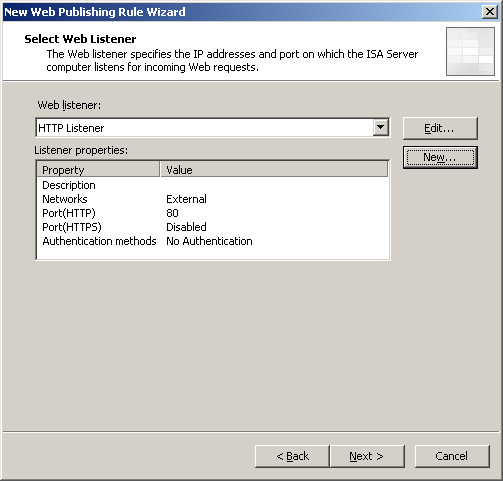Viewport: 503px width, 481px height.
Task: Select the Authentication methods row
Action: point(212,241)
